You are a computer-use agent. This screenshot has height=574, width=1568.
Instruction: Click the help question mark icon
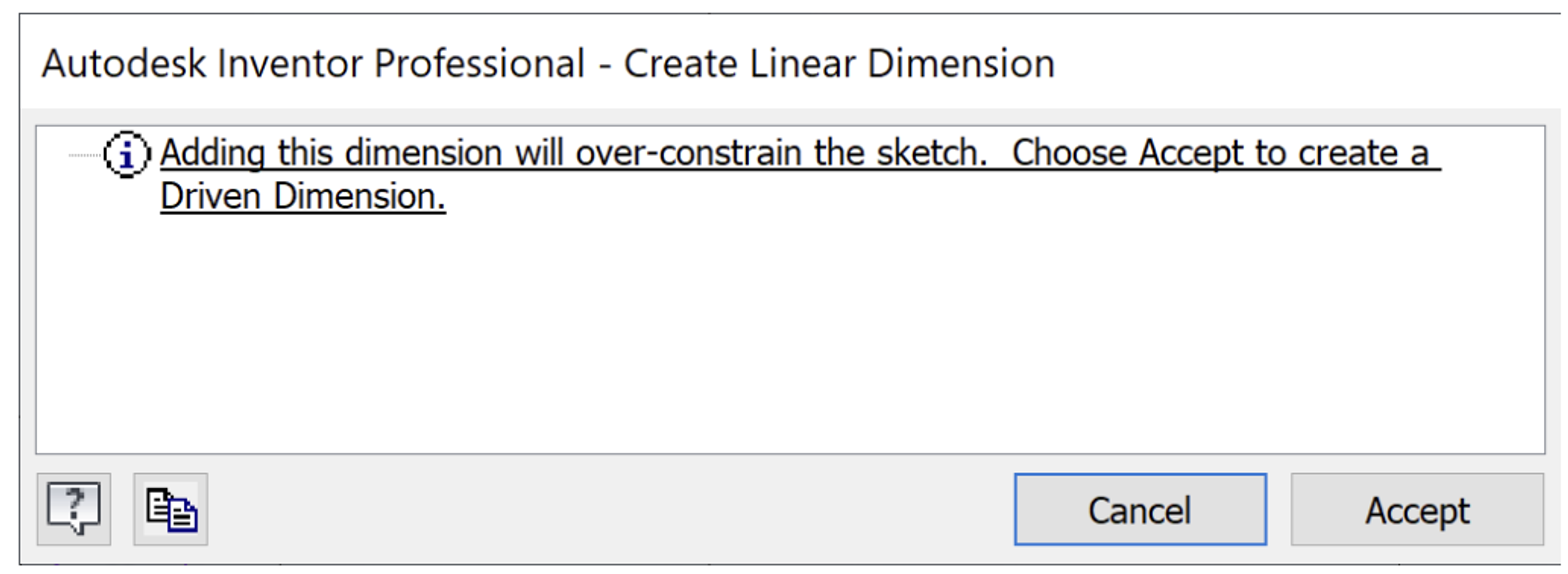tap(74, 509)
